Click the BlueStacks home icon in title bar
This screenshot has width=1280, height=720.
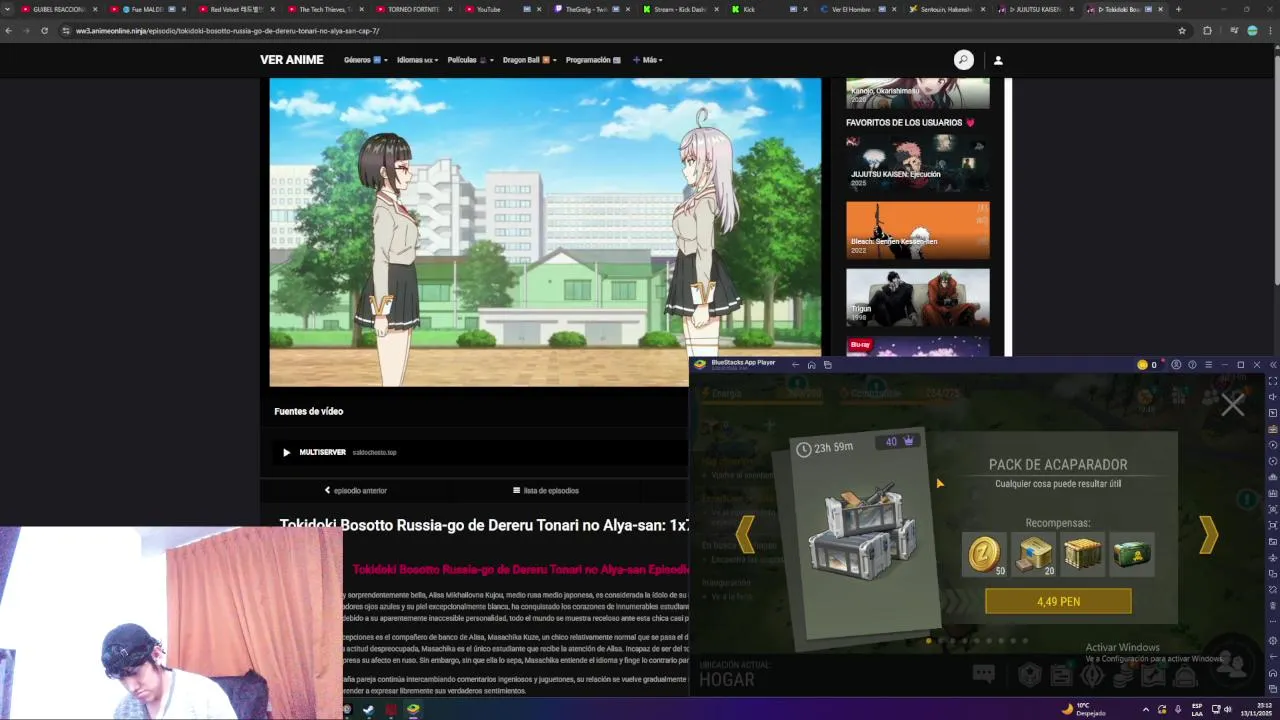click(811, 365)
